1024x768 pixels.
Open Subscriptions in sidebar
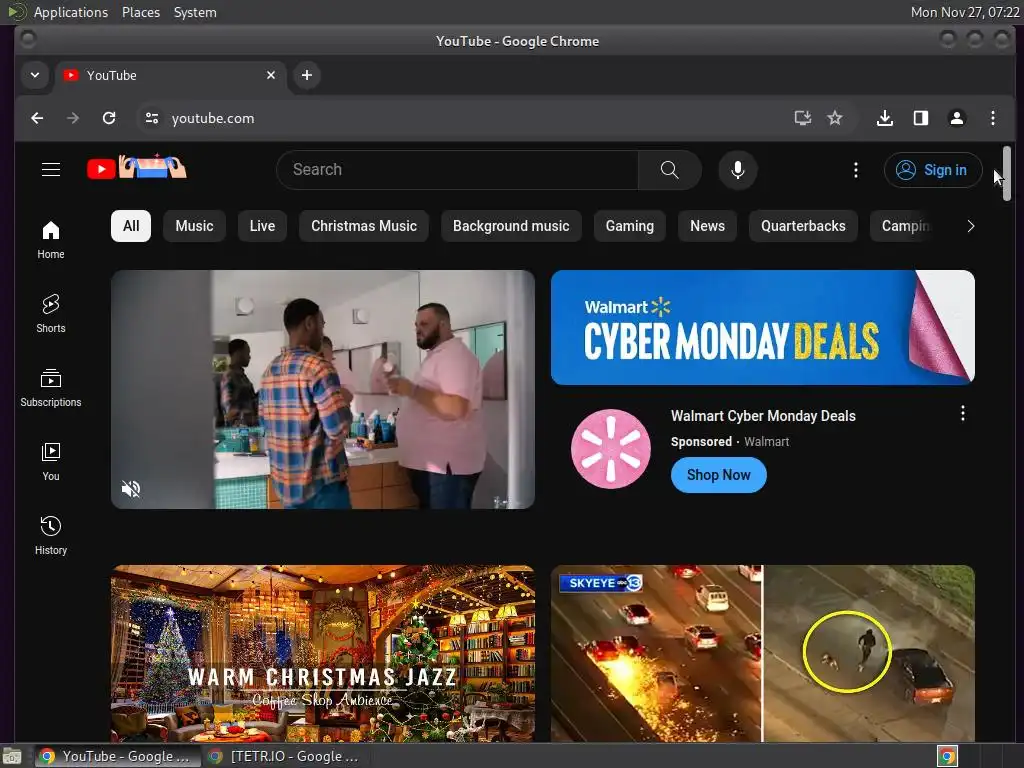pos(51,388)
